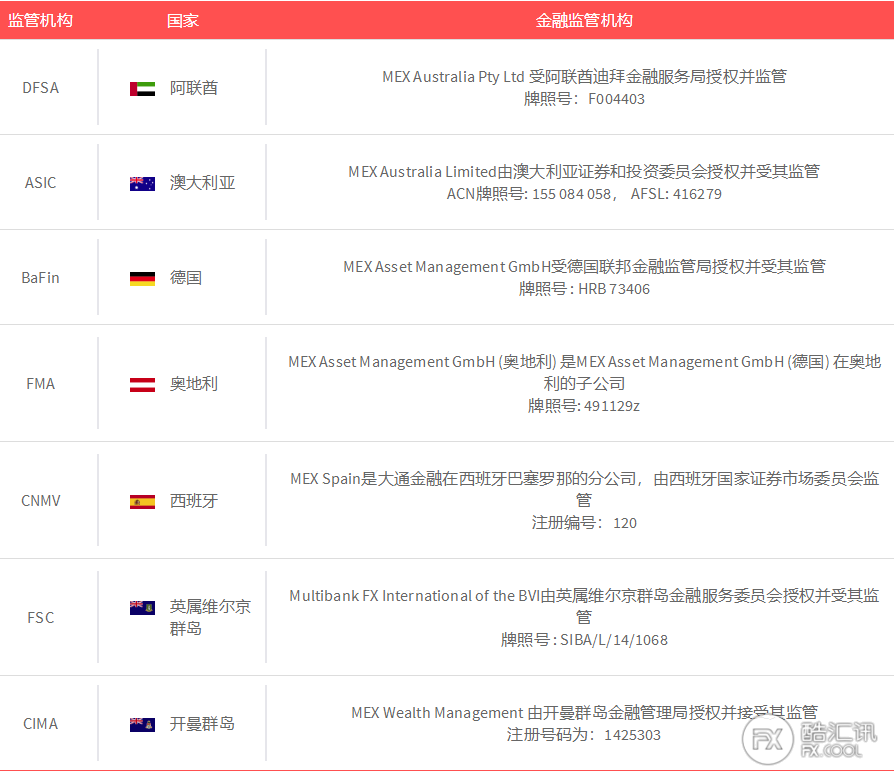Select country name 澳大利亚
894x778 pixels.
pos(202,183)
